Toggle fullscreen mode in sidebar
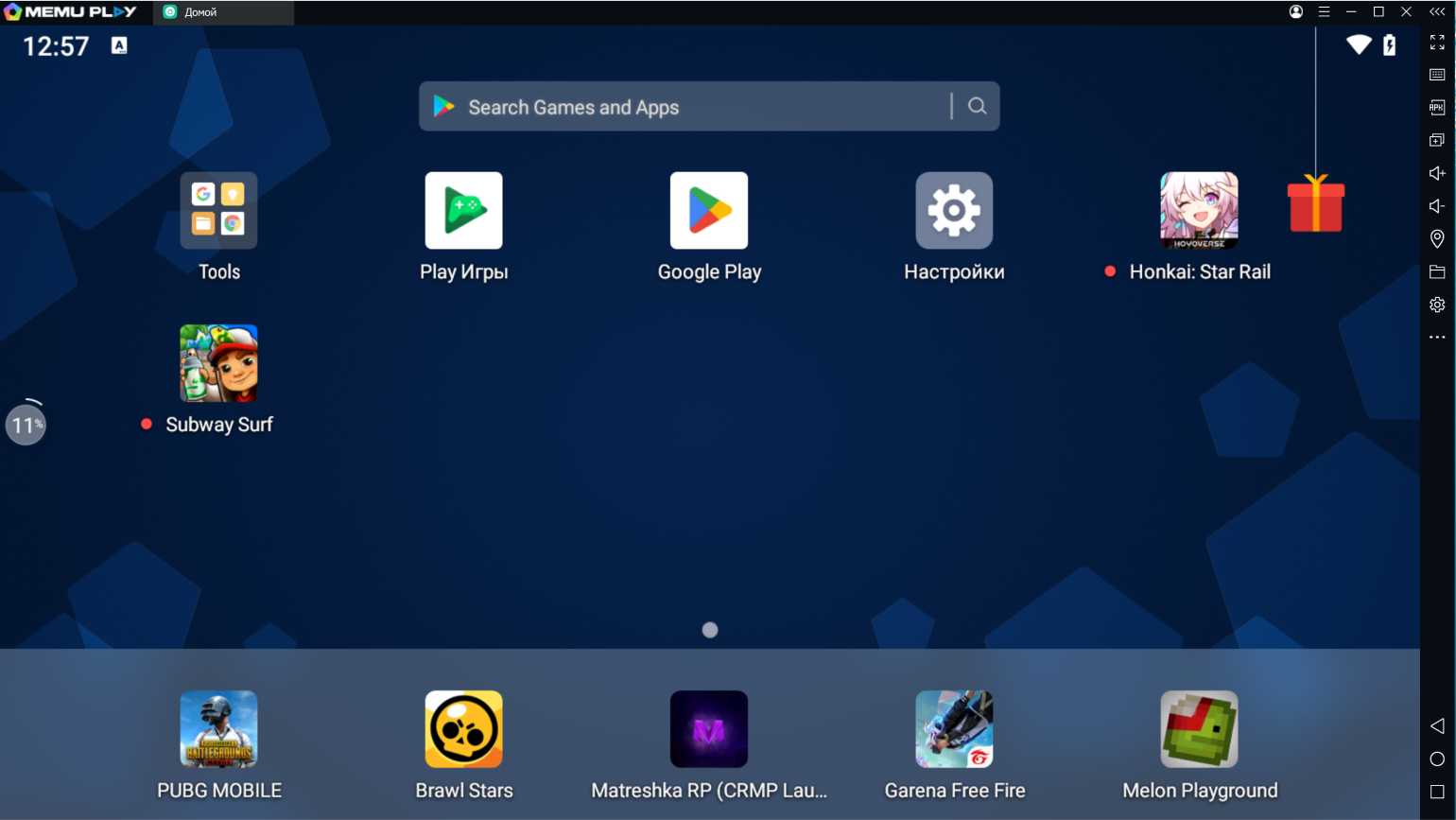This screenshot has width=1456, height=820. click(x=1437, y=43)
